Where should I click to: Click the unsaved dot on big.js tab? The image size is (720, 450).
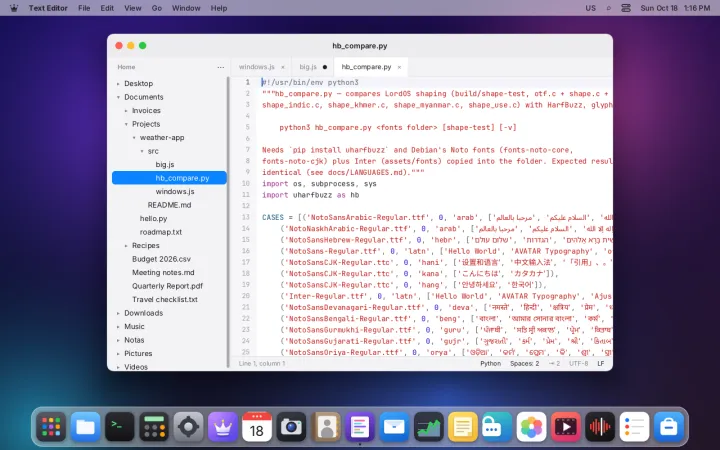coord(325,67)
